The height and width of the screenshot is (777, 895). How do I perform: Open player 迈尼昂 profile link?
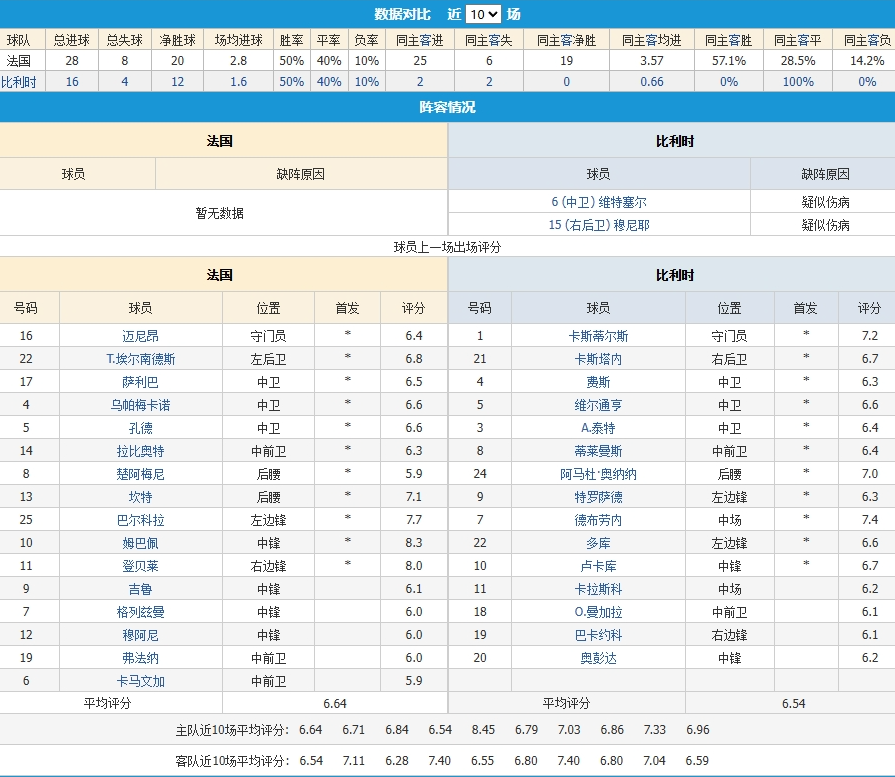click(x=140, y=336)
